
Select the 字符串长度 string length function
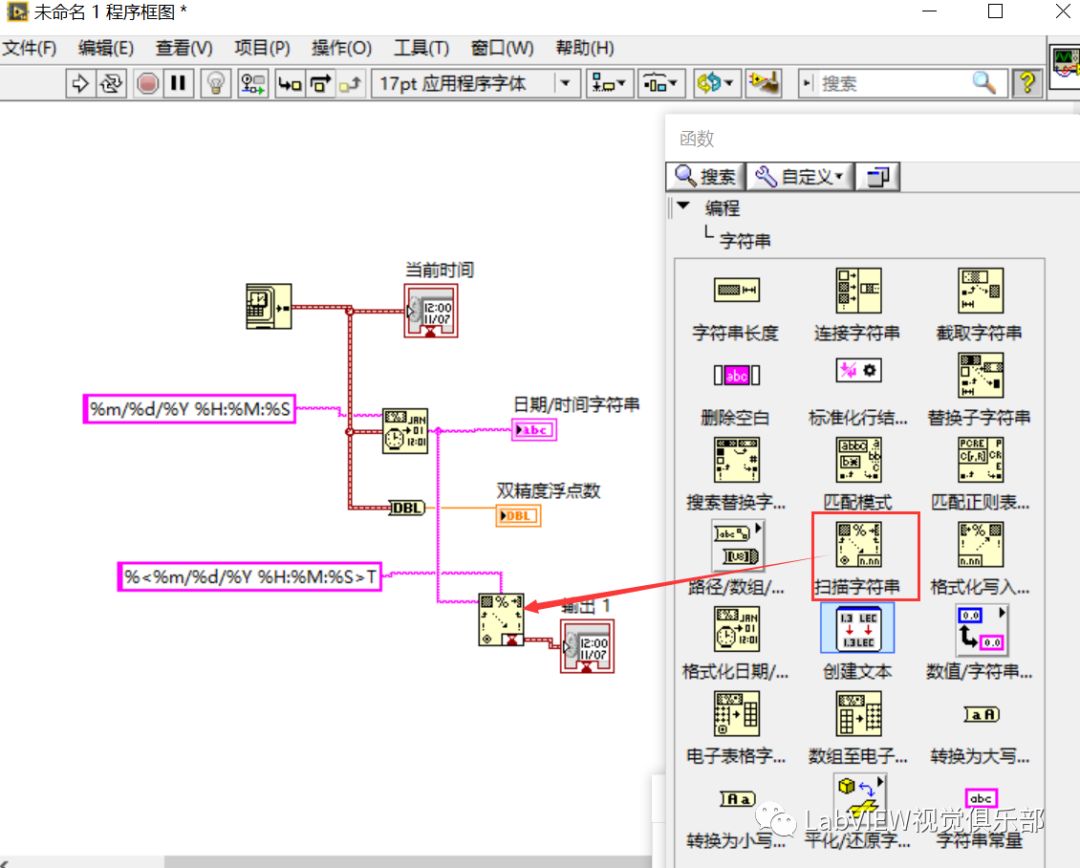[x=734, y=290]
